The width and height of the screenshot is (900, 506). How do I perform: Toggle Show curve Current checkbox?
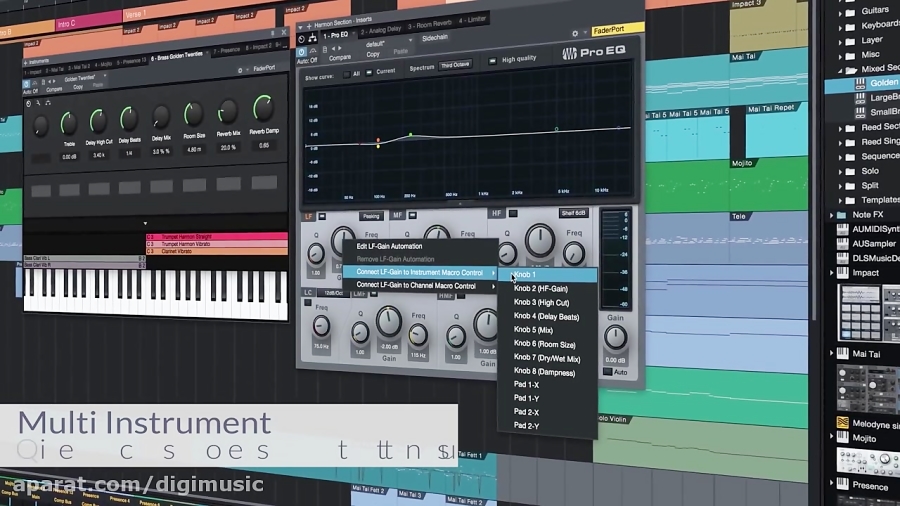coord(369,73)
